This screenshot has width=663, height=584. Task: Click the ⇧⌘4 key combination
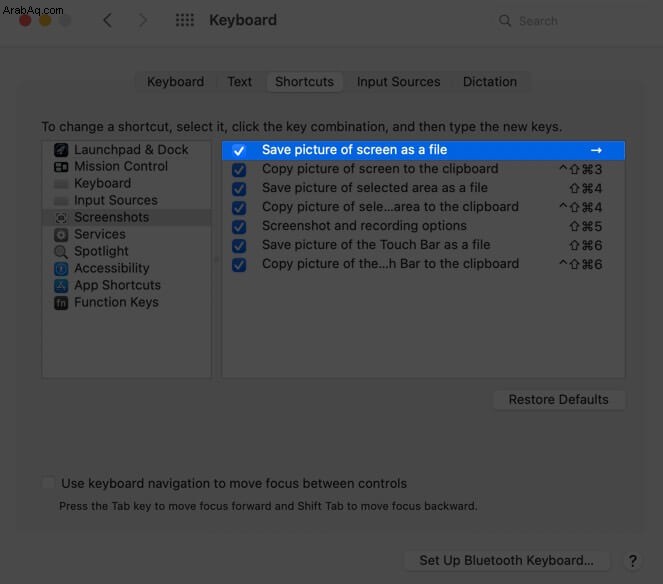[586, 189]
